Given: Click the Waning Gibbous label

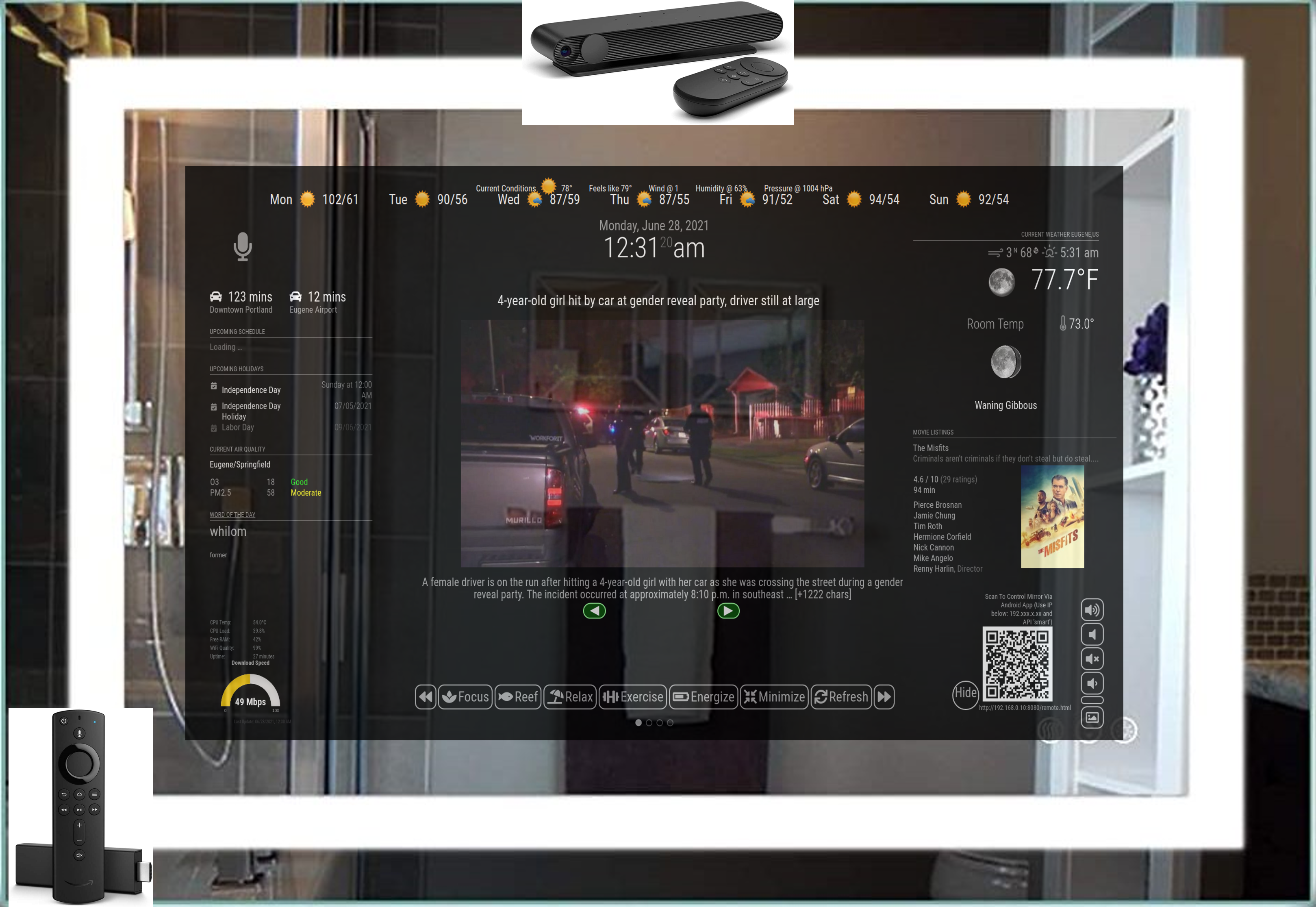Looking at the screenshot, I should coord(1005,405).
